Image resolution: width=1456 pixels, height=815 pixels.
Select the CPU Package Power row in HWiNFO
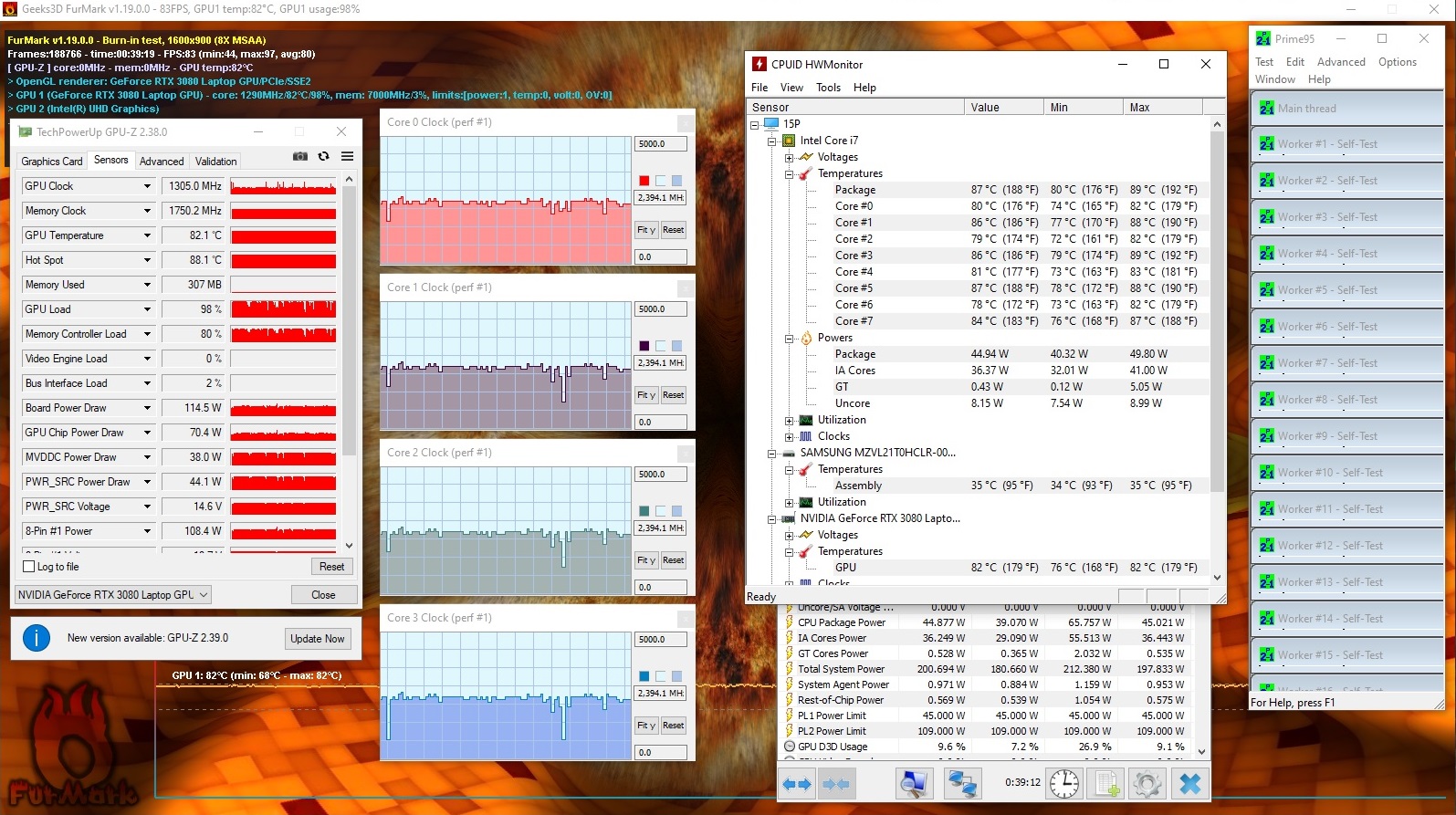pyautogui.click(x=986, y=622)
